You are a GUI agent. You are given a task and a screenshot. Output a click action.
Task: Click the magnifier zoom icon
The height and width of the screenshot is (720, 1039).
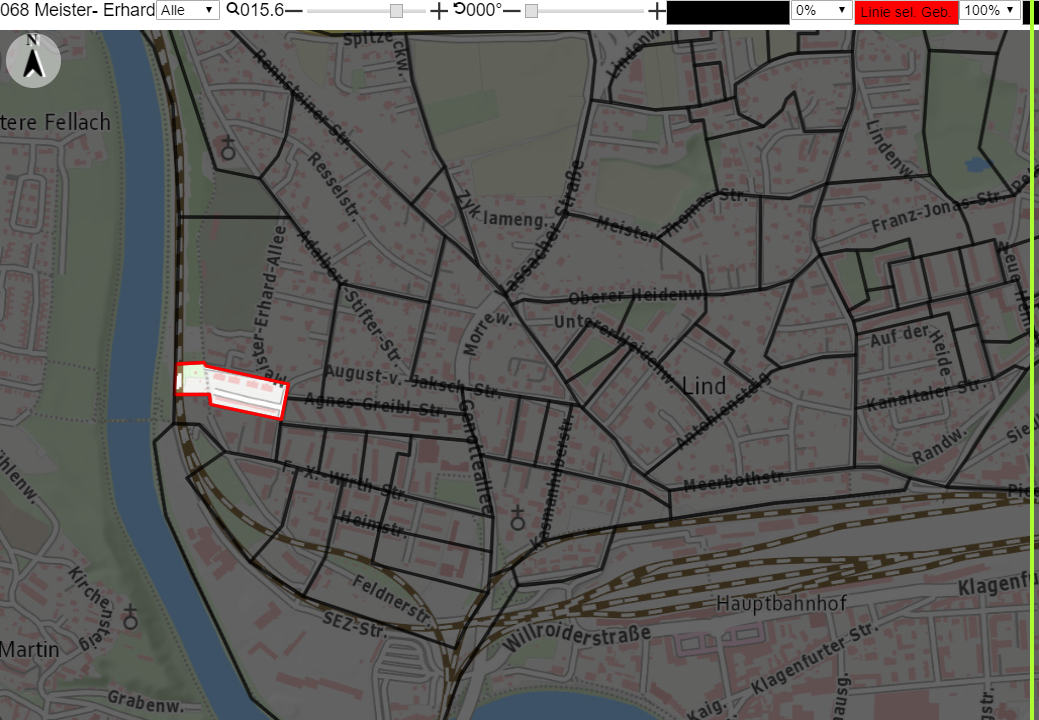click(233, 9)
